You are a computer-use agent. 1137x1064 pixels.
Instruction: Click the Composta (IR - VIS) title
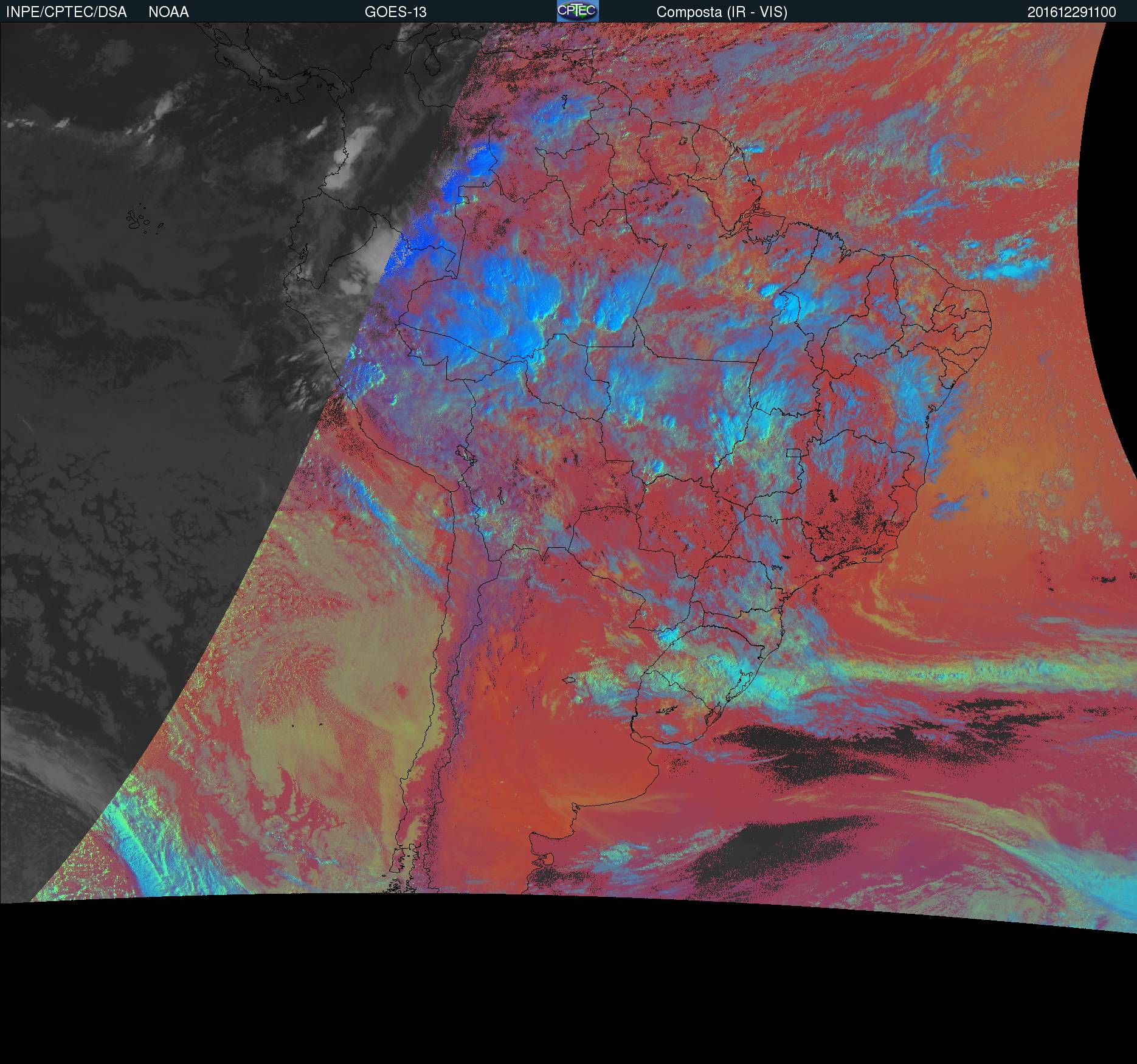click(722, 12)
